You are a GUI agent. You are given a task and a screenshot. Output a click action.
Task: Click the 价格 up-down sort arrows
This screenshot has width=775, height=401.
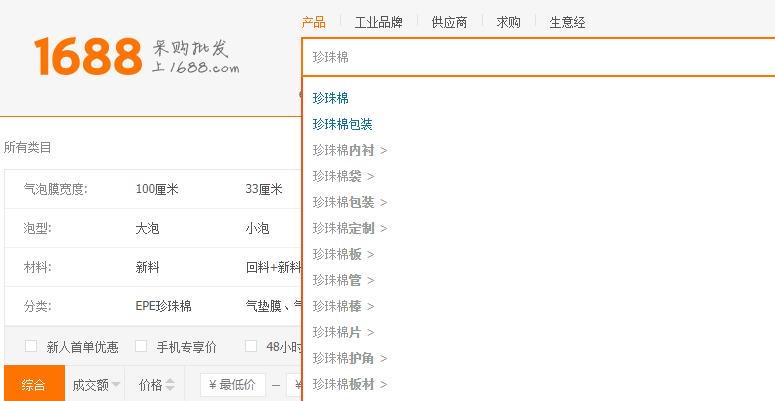170,385
